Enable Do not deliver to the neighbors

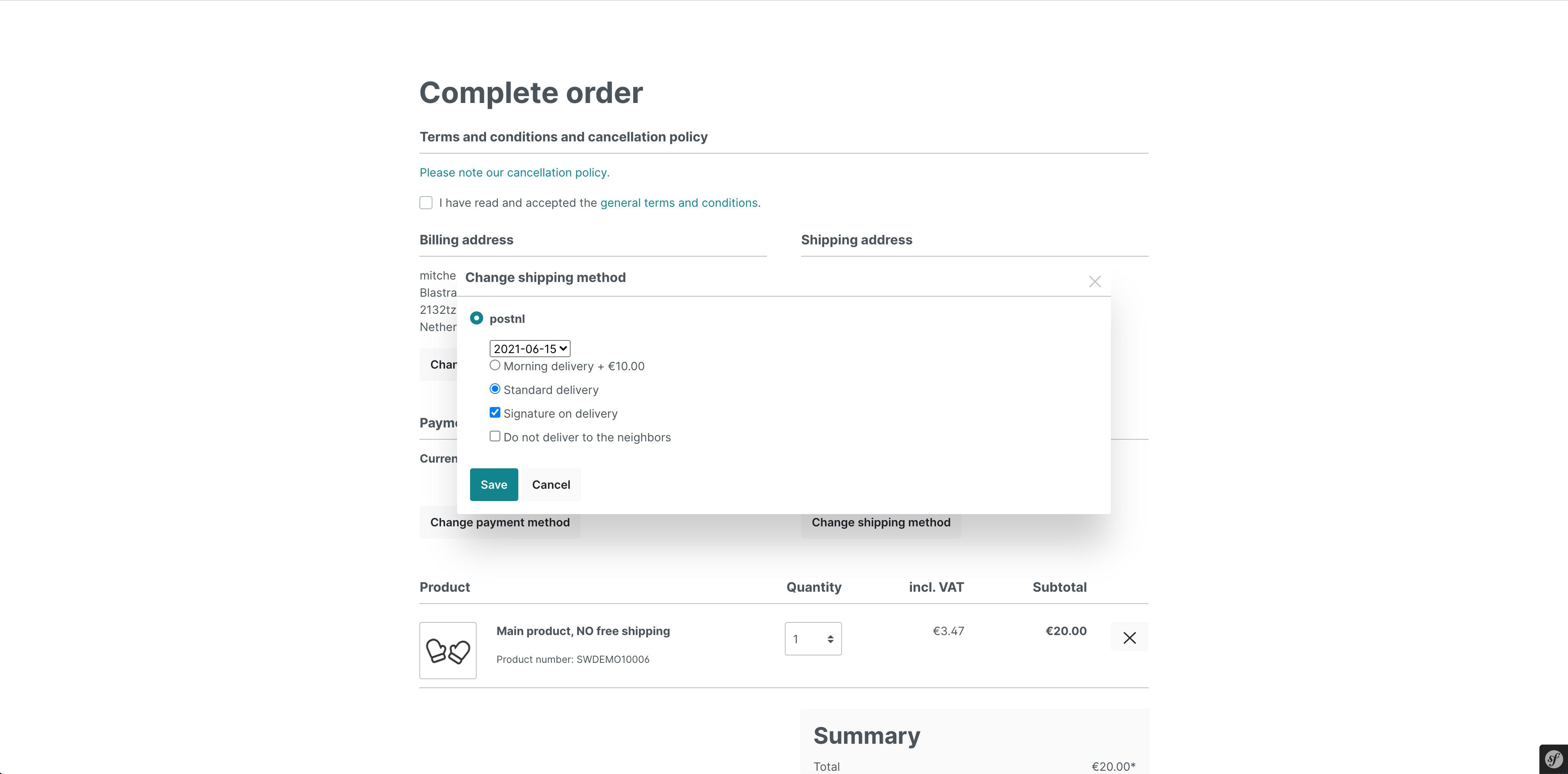[x=495, y=436]
